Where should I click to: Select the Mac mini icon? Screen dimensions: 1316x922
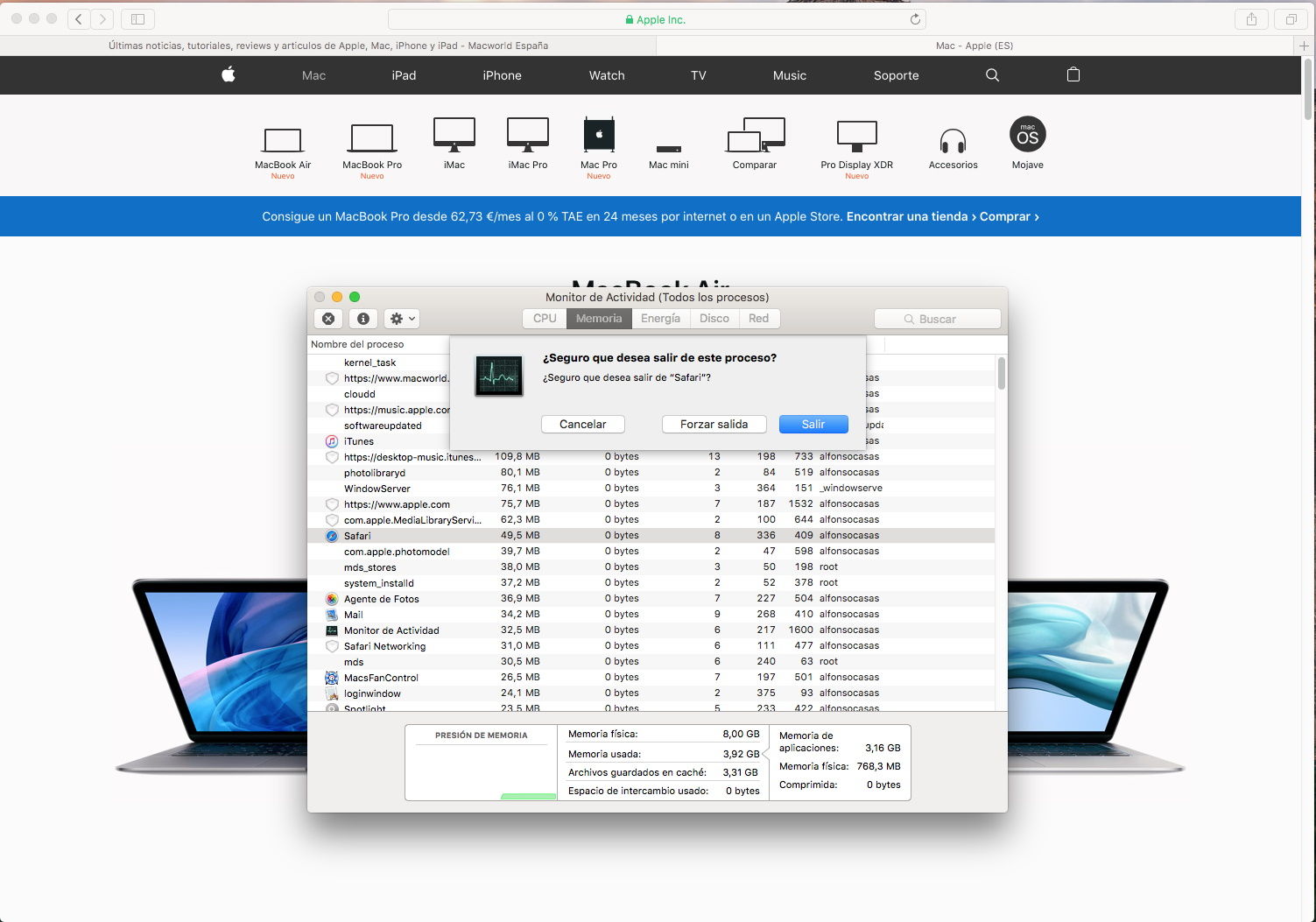click(669, 149)
